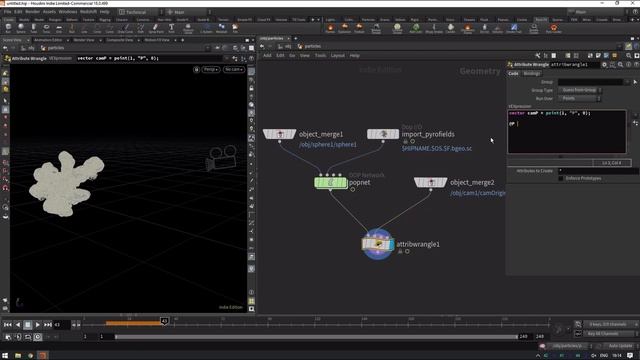This screenshot has width=640, height=360.
Task: Select the import_pyrofields node
Action: click(383, 134)
